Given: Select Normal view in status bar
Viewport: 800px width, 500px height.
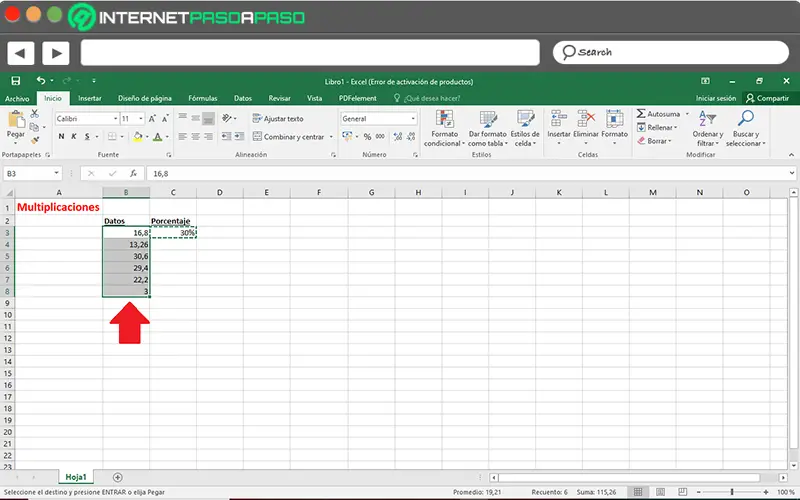Looking at the screenshot, I should point(638,492).
